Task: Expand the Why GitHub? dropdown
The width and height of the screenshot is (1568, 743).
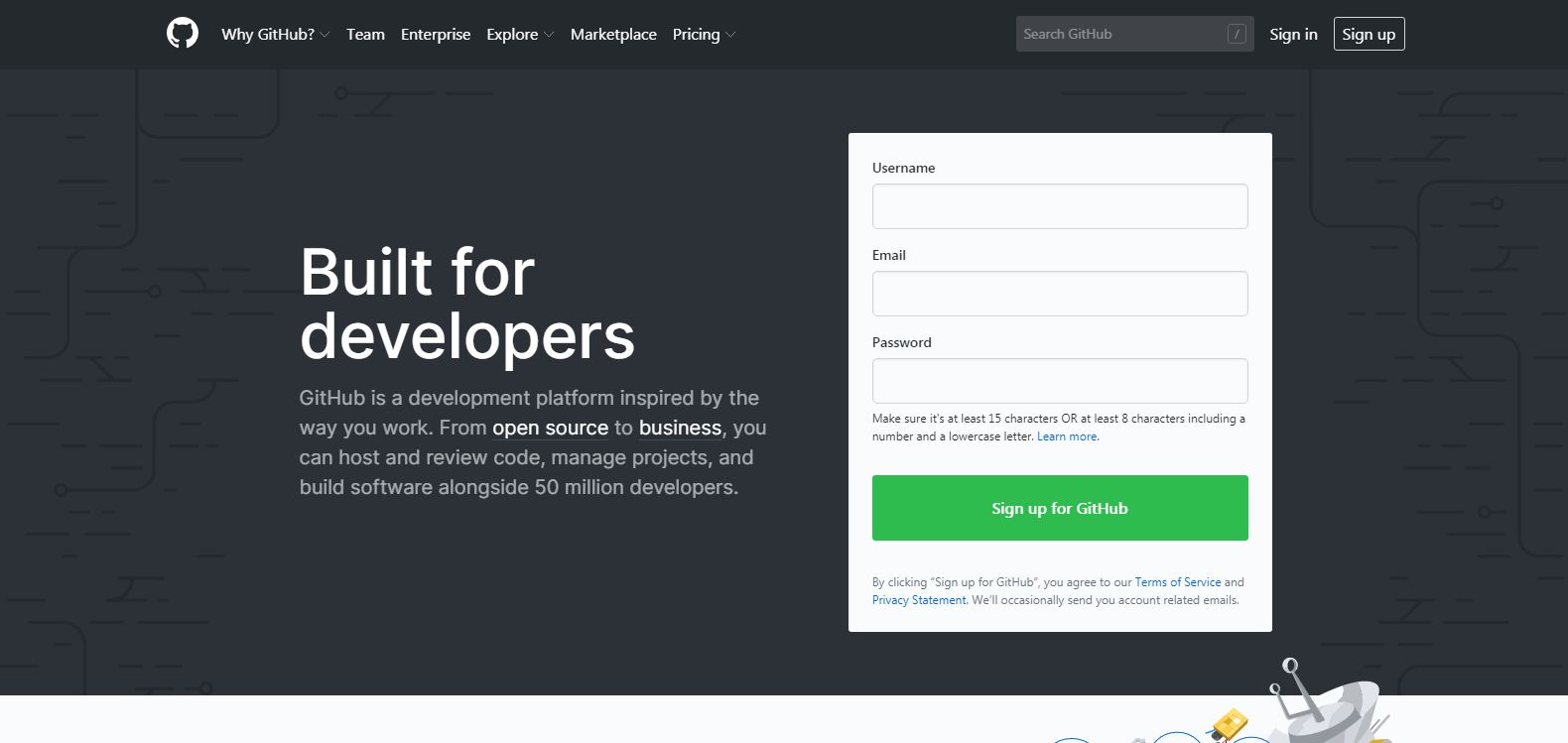Action: click(x=275, y=34)
